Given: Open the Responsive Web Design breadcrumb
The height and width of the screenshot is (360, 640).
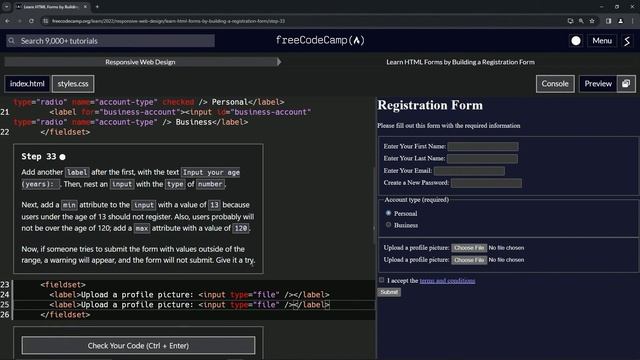Looking at the screenshot, I should tap(140, 62).
